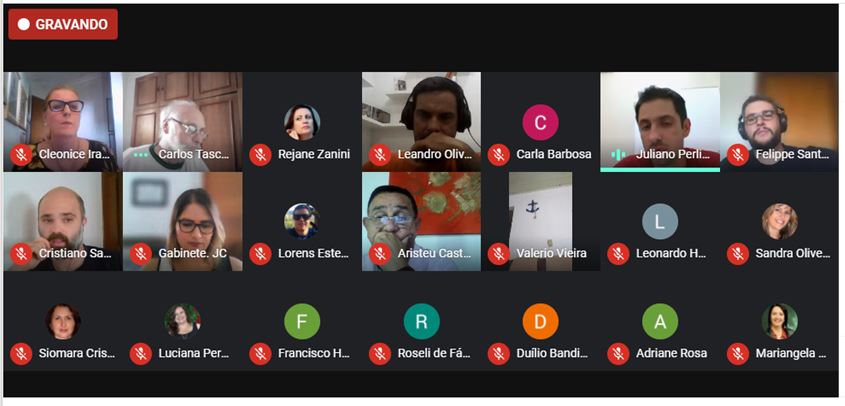Click the Sandra Olive name label

(793, 253)
